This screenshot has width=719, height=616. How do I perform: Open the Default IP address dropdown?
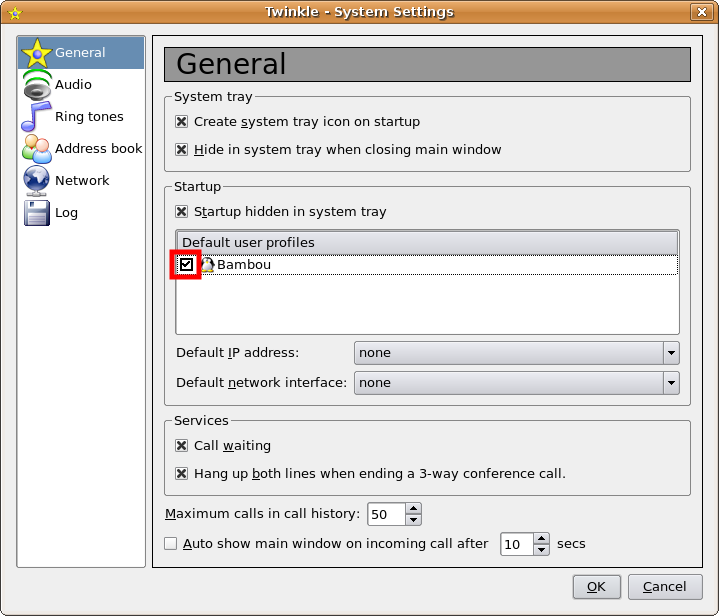click(x=517, y=353)
